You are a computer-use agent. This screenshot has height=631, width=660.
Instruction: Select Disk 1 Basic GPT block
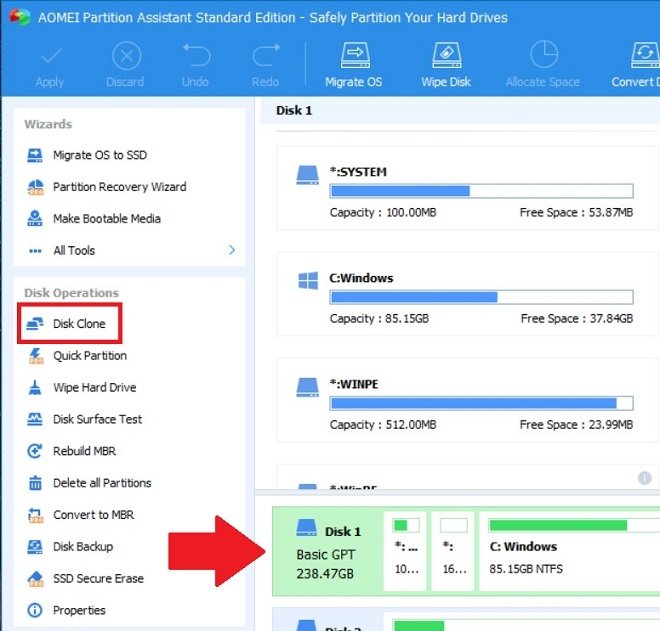[x=327, y=551]
